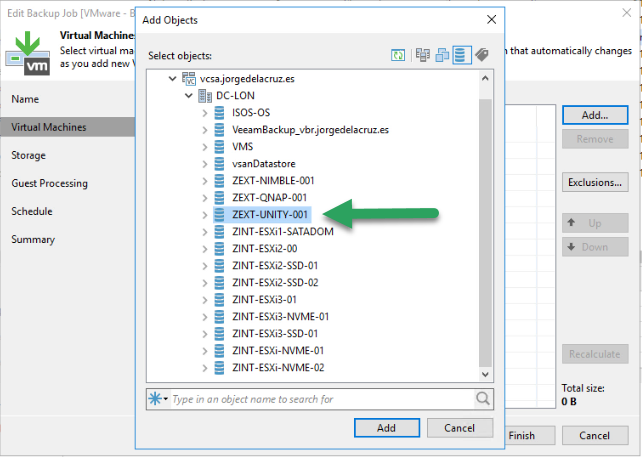
Task: Click Cancel in Edit Backup Job window
Action: [x=595, y=435]
